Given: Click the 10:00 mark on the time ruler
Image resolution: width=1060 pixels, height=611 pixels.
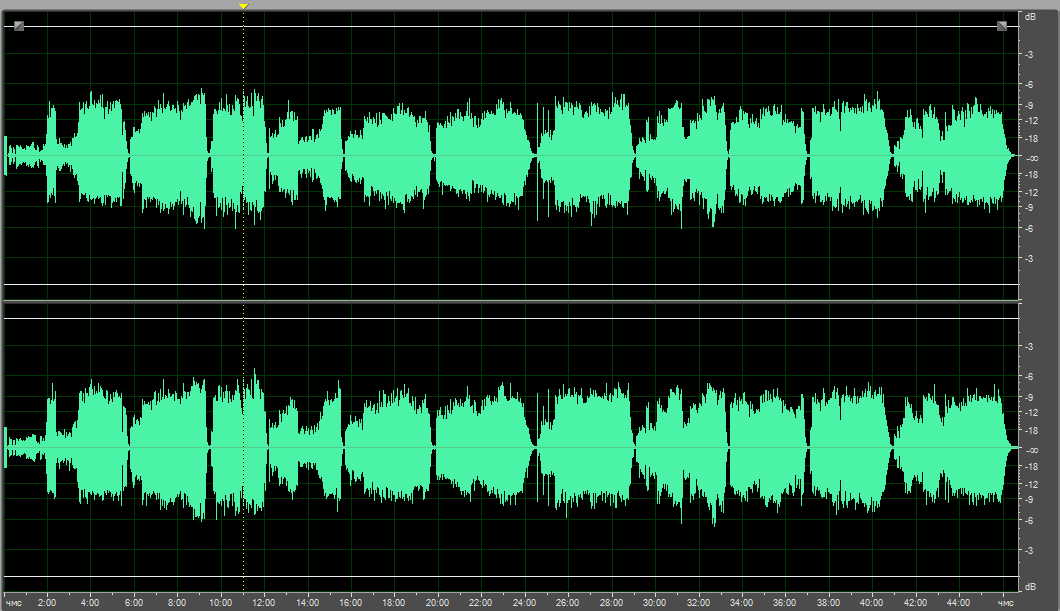Looking at the screenshot, I should click(x=221, y=603).
